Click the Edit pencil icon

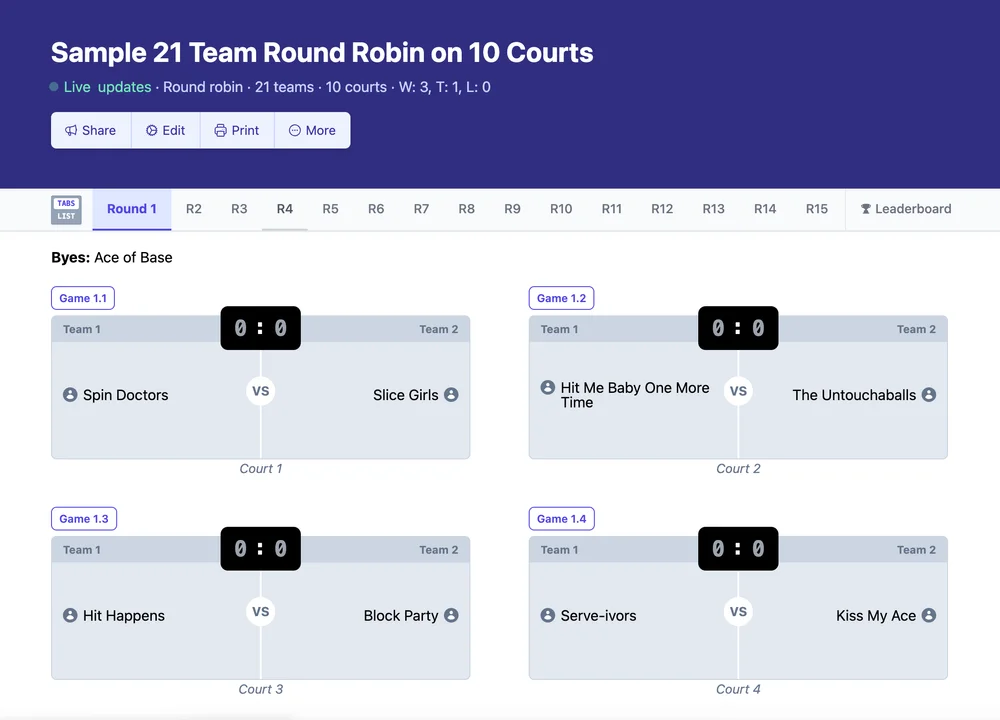pos(151,130)
